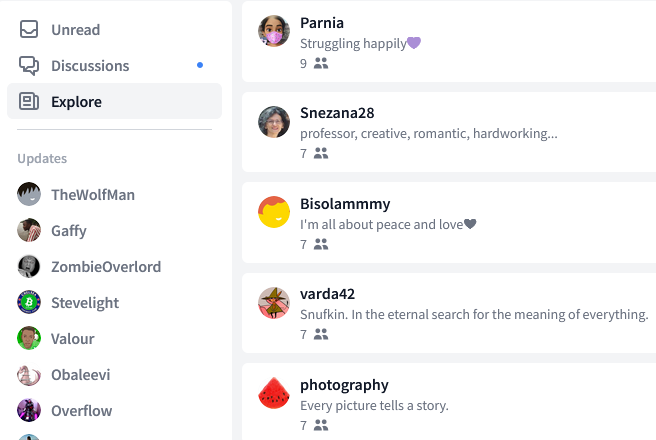Open Bisolammmy smiley avatar
This screenshot has height=440, width=656.
click(274, 212)
